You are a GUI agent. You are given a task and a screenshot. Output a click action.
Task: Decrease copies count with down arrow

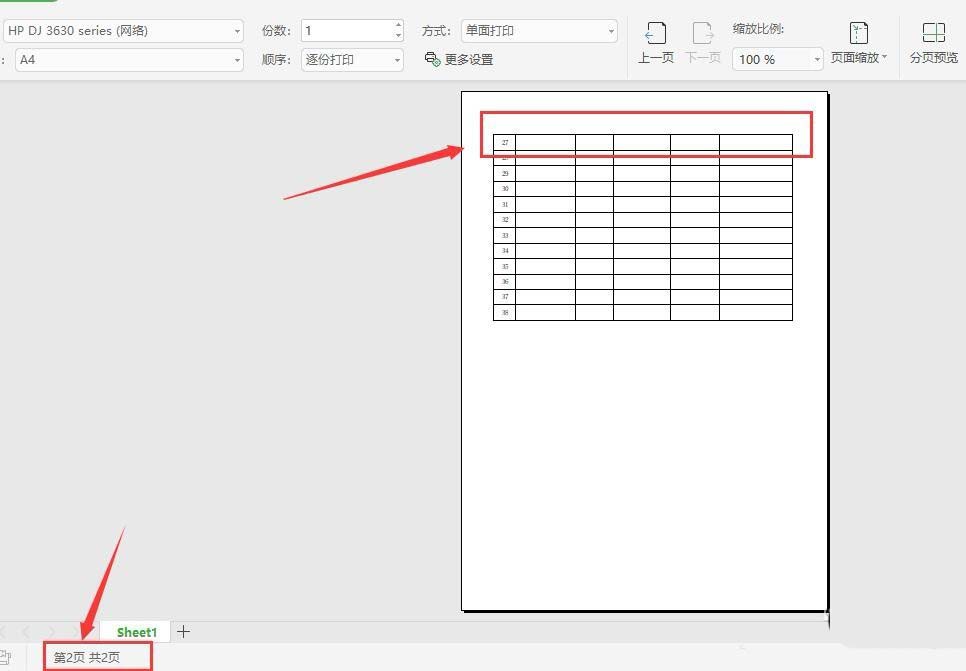[398, 36]
